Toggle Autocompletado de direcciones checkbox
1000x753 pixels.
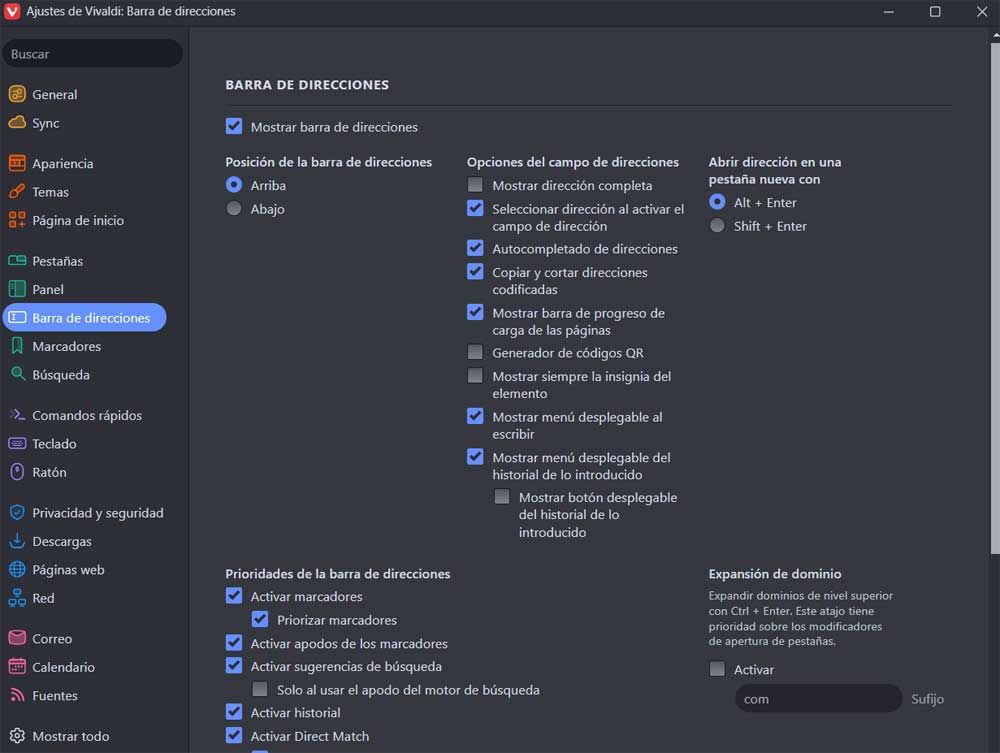[475, 248]
